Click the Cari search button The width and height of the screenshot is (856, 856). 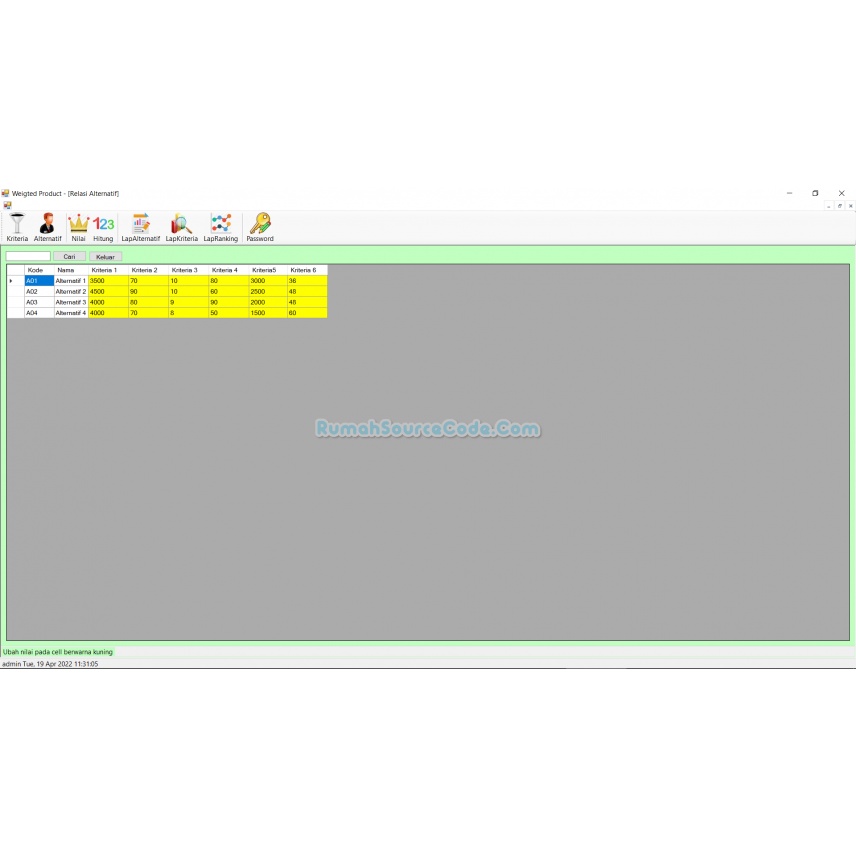[69, 257]
